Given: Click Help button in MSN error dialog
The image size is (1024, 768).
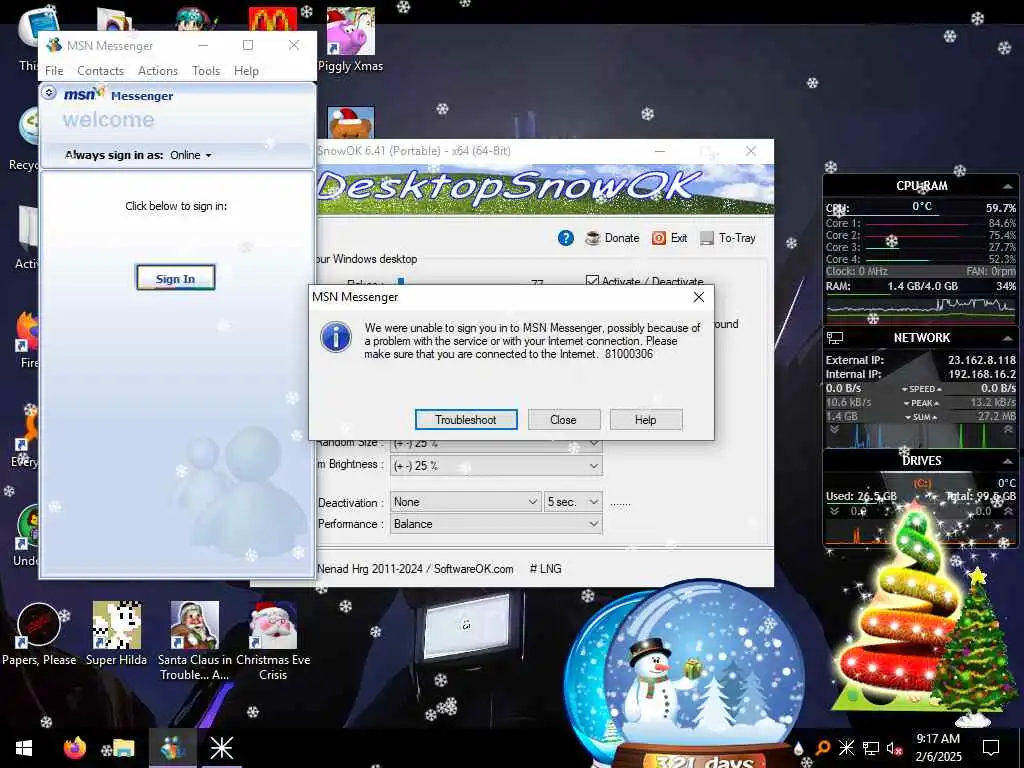Looking at the screenshot, I should click(x=645, y=419).
